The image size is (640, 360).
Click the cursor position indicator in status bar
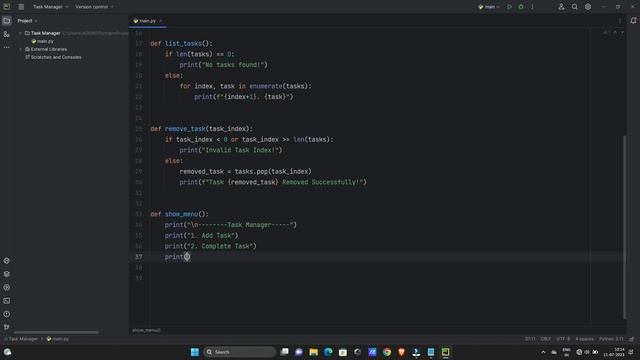pos(530,339)
